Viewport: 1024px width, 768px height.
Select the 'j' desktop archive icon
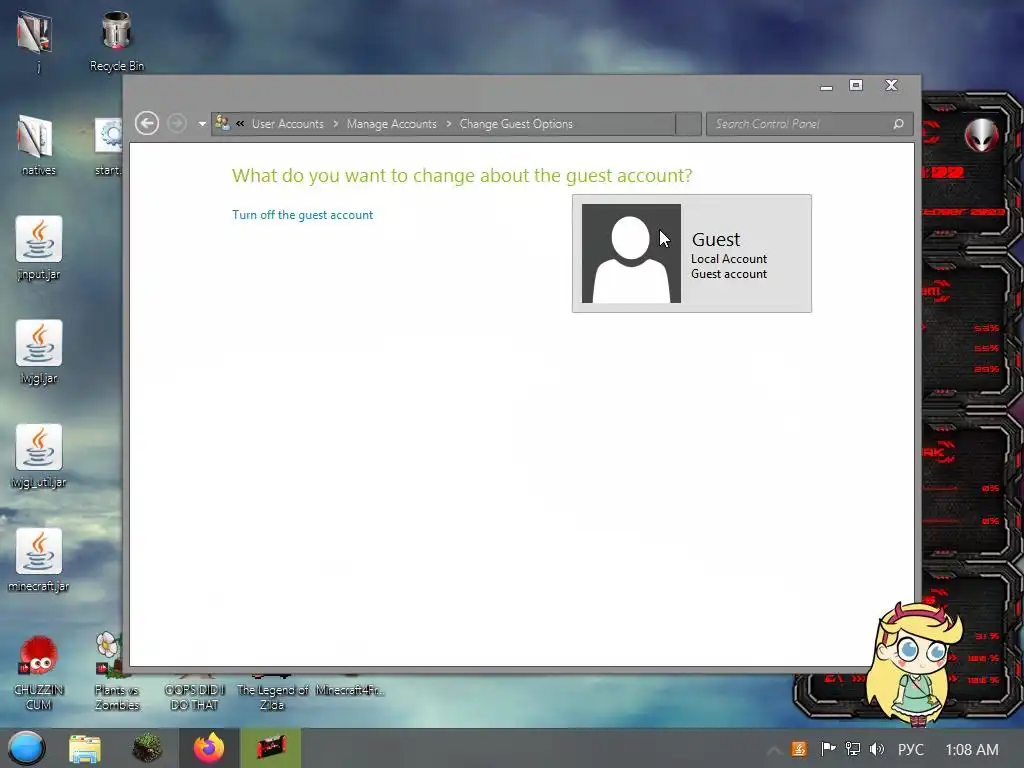(37, 40)
